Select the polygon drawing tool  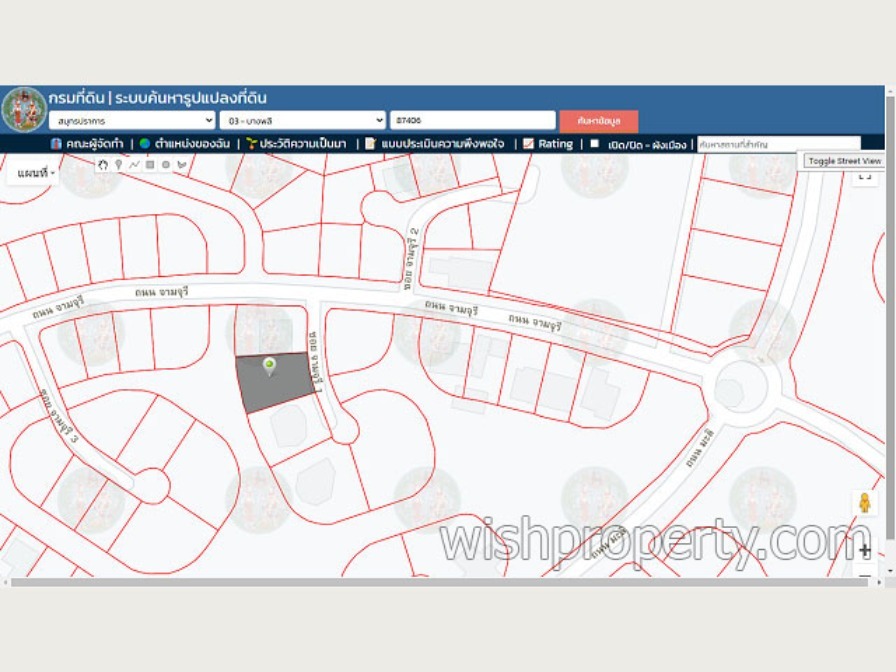pyautogui.click(x=182, y=165)
